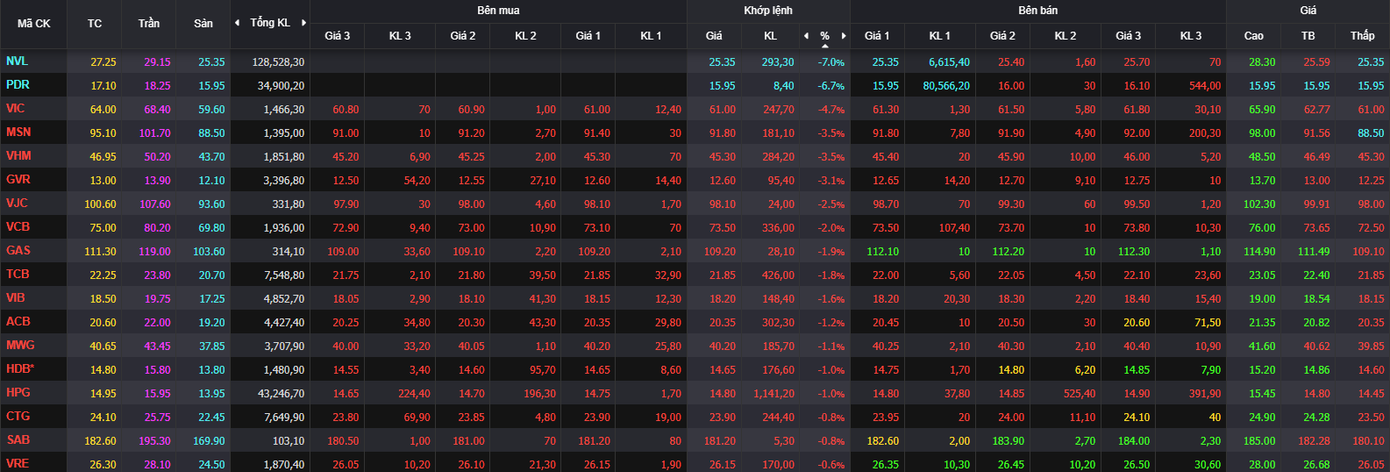Image resolution: width=1390 pixels, height=472 pixels.
Task: Click the Sàn floor price column header
Action: pos(204,23)
